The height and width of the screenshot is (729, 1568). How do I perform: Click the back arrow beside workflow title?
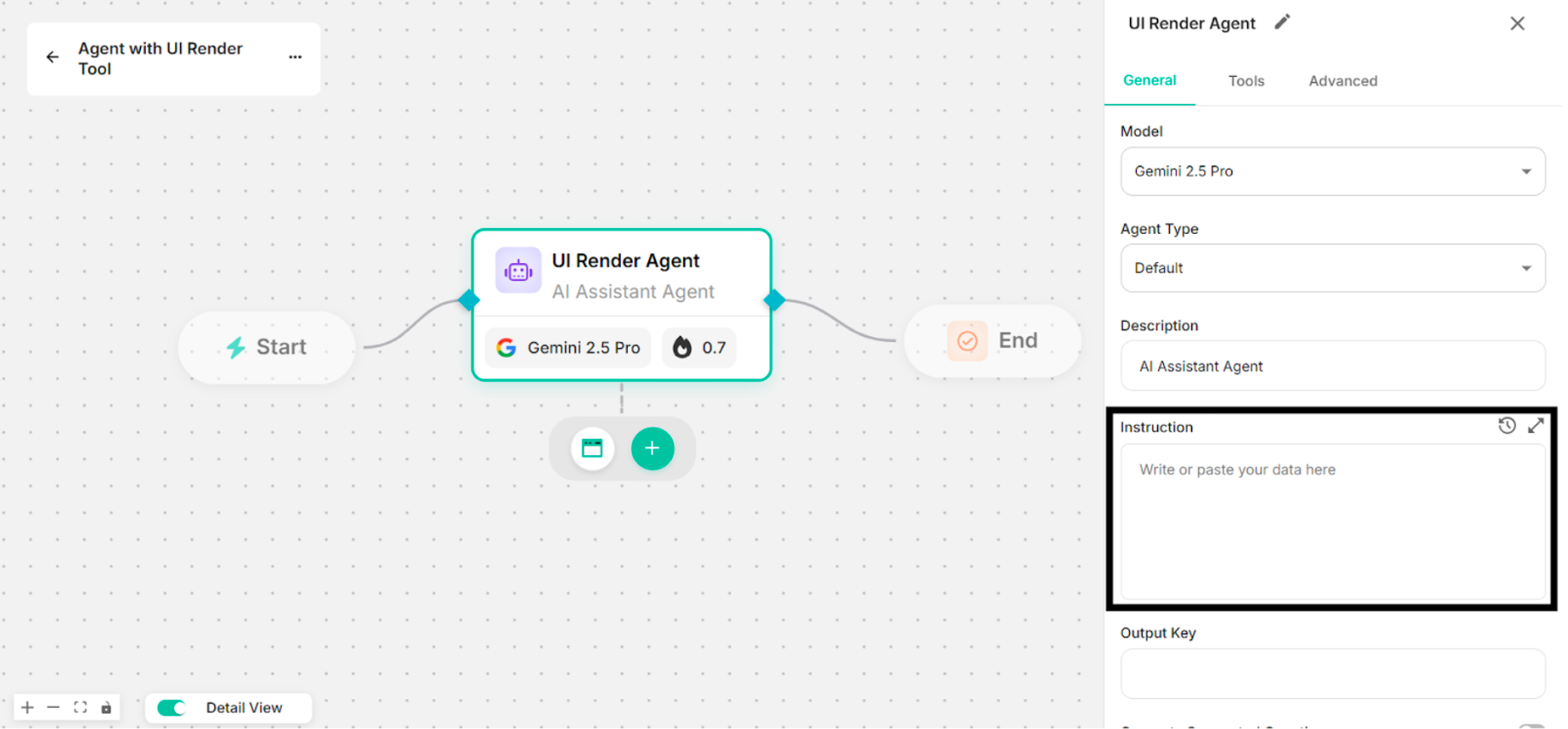click(53, 57)
